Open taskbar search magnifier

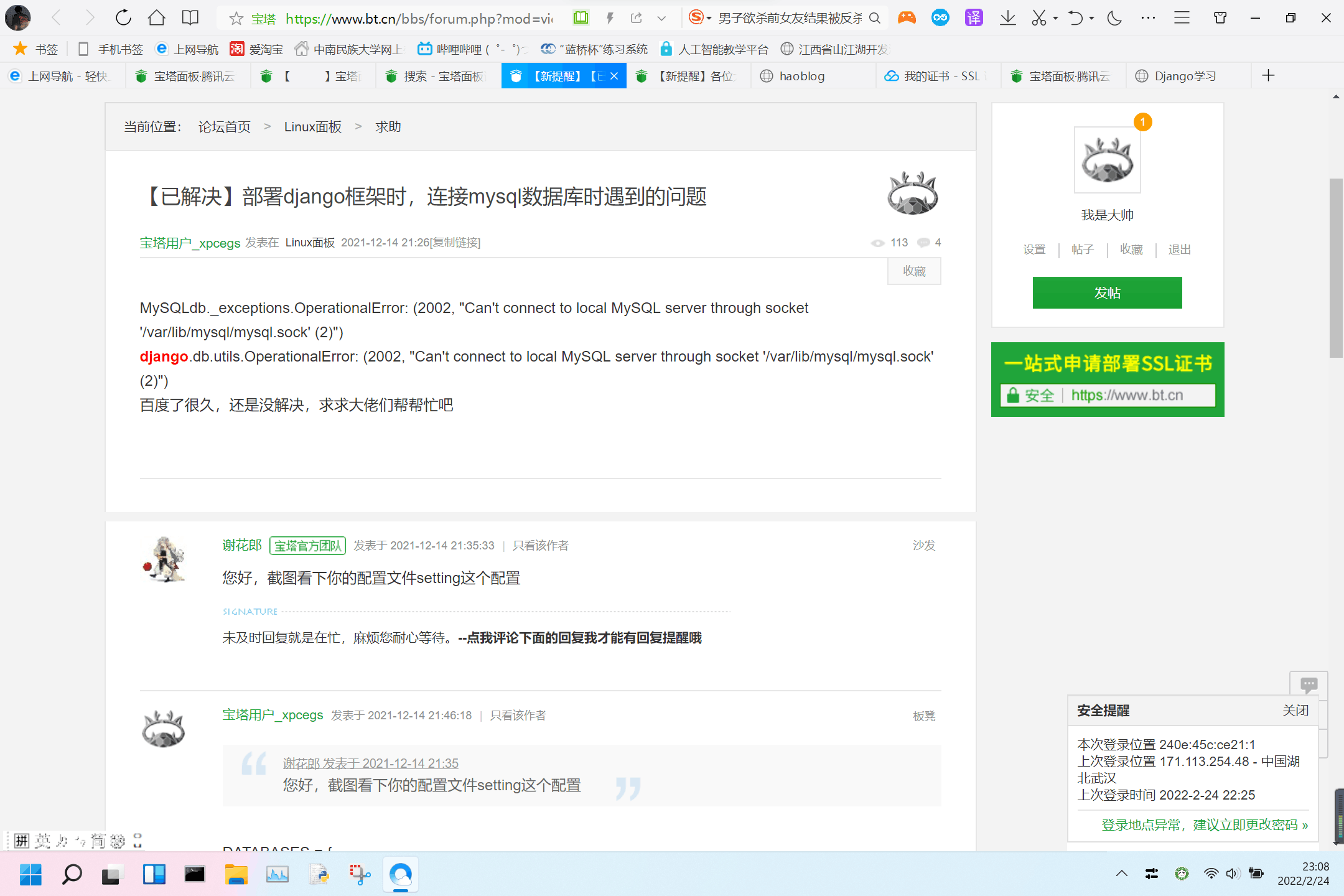click(72, 875)
